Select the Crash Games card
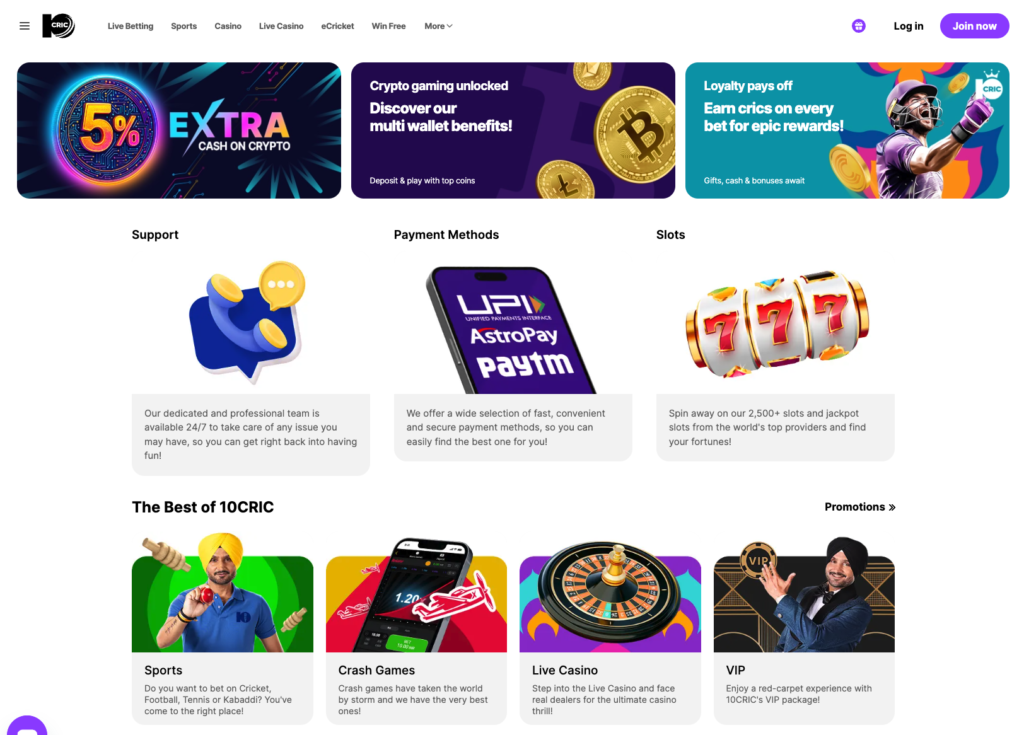This screenshot has height=735, width=1024. [416, 630]
